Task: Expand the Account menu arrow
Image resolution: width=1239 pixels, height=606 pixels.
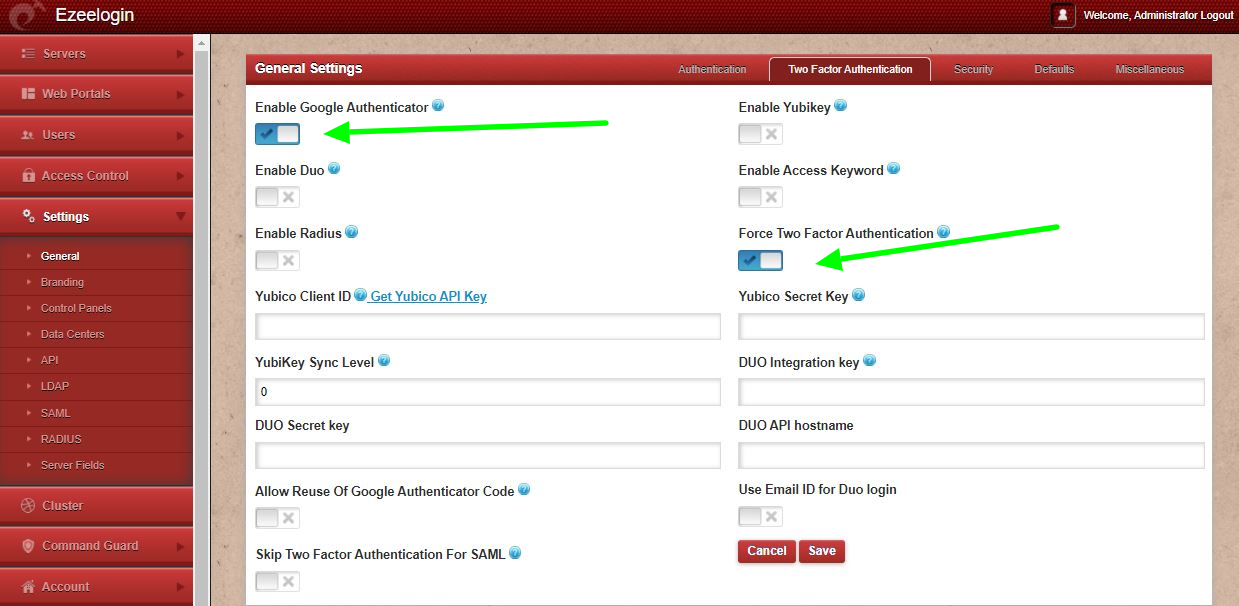Action: (x=180, y=587)
